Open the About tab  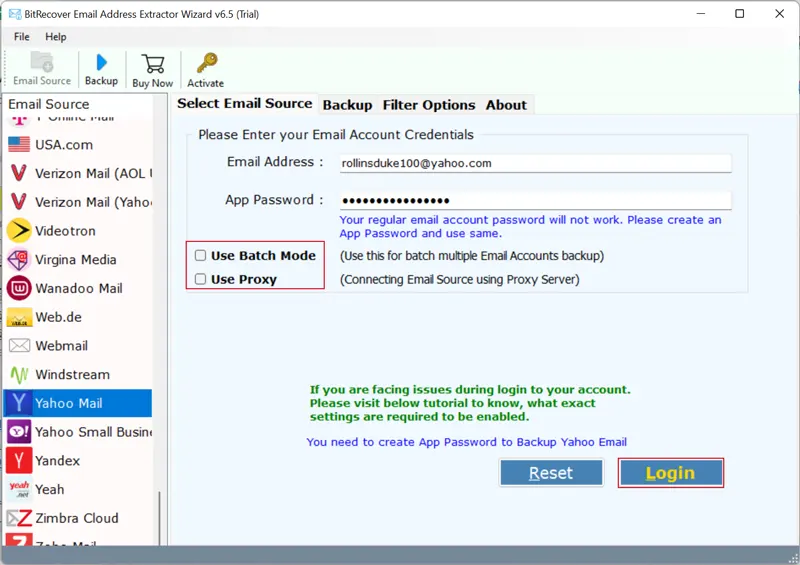tap(506, 105)
